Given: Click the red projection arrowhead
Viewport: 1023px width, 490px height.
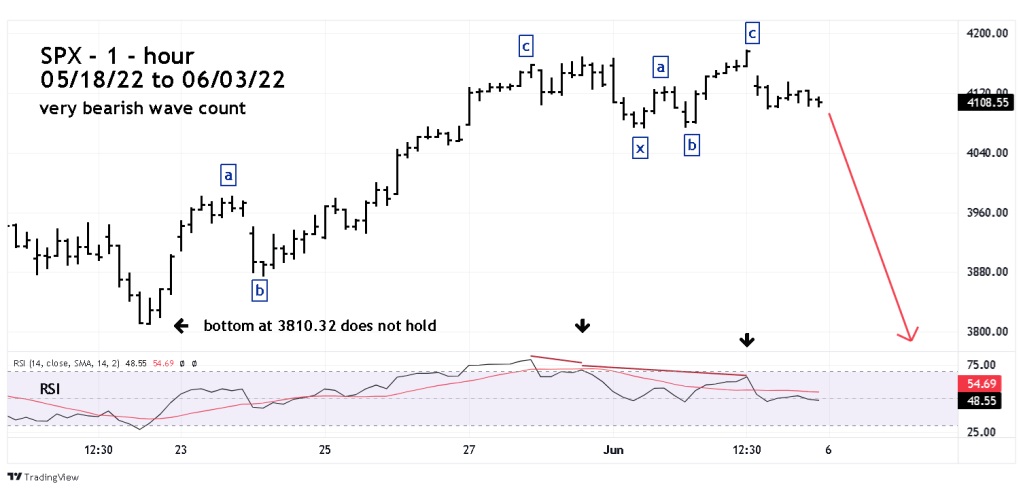Looking at the screenshot, I should 909,335.
